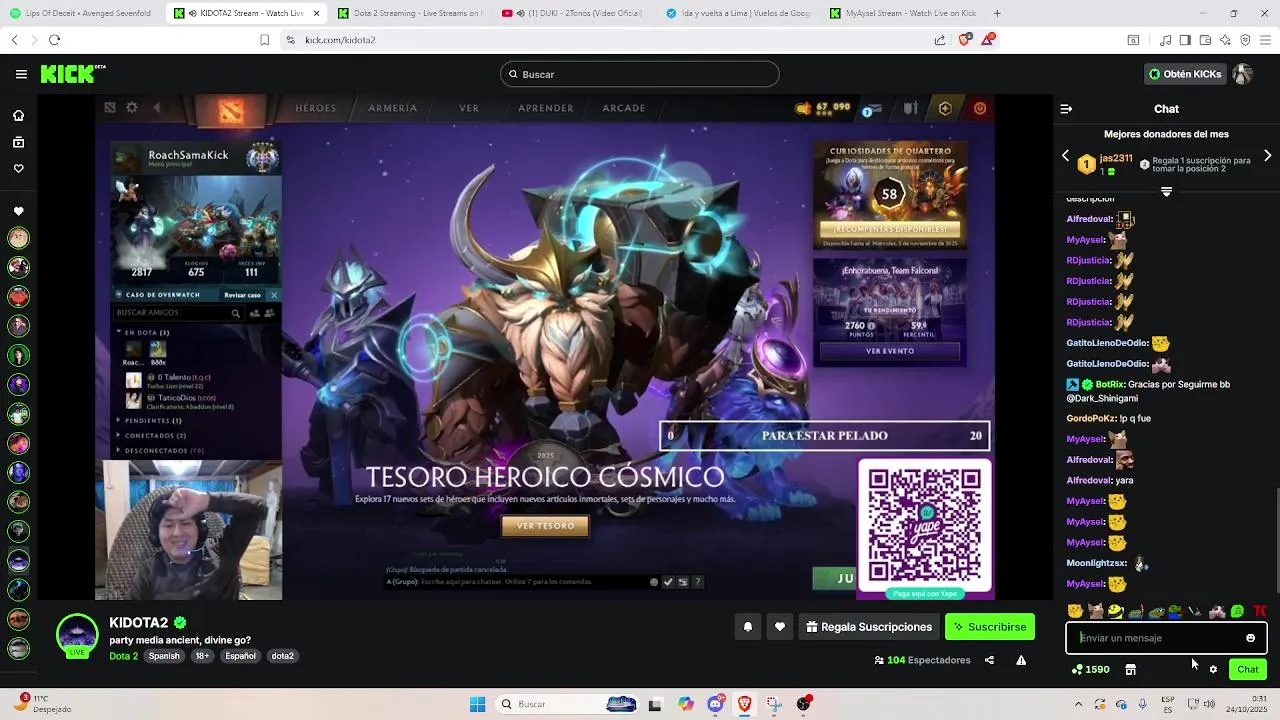Click BotRix username in chat
The image size is (1280, 720).
point(1110,385)
